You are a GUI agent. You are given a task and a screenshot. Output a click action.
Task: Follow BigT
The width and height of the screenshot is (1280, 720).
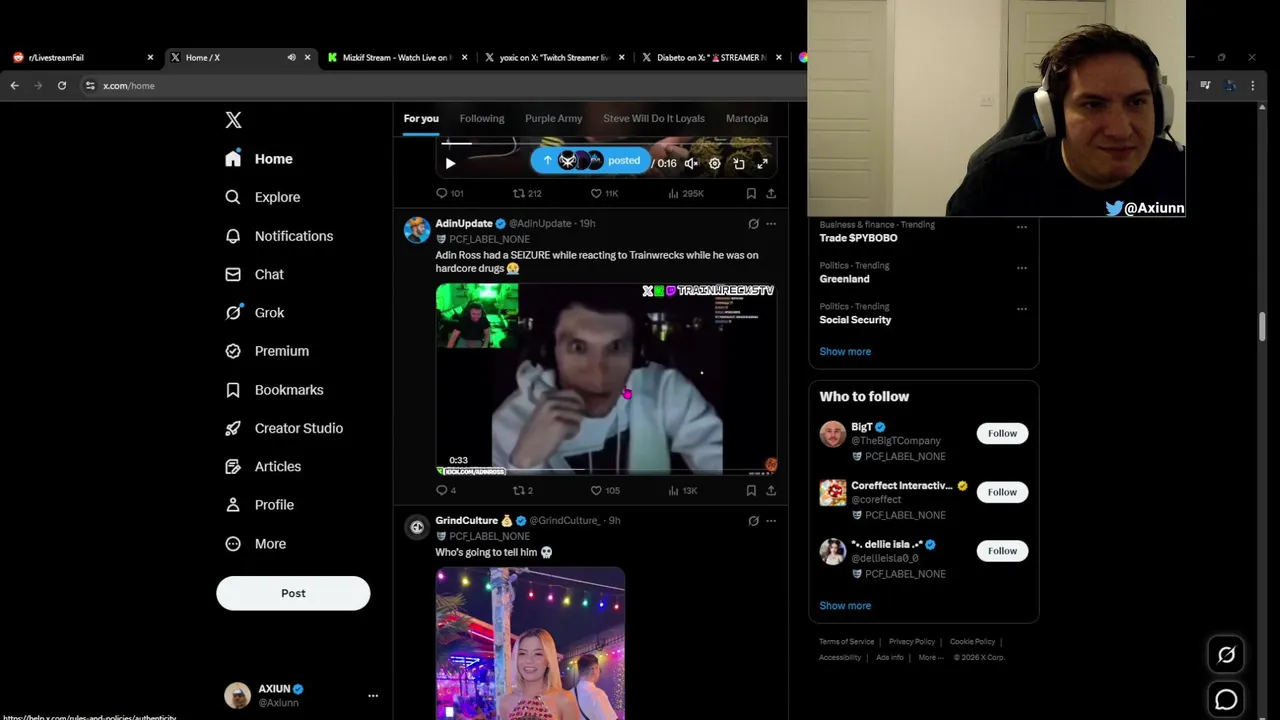[1002, 433]
